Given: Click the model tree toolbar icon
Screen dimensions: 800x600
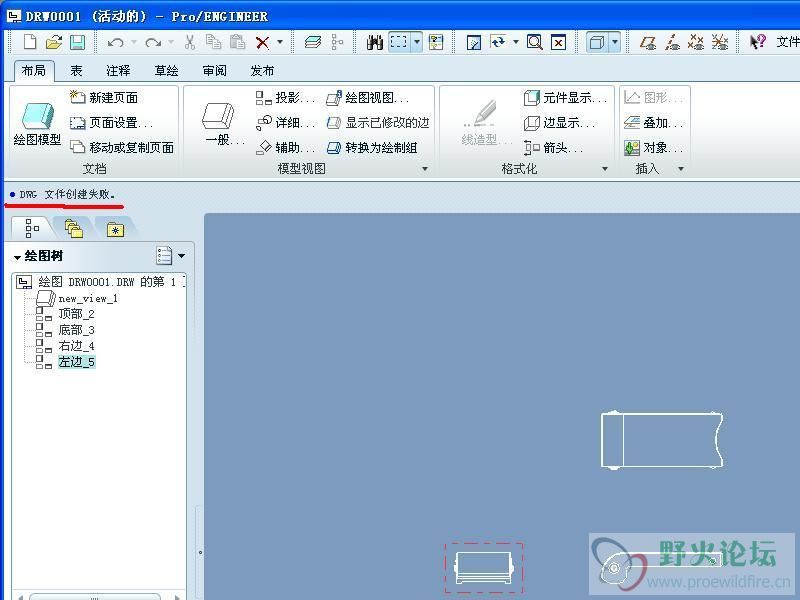Looking at the screenshot, I should coord(337,42).
